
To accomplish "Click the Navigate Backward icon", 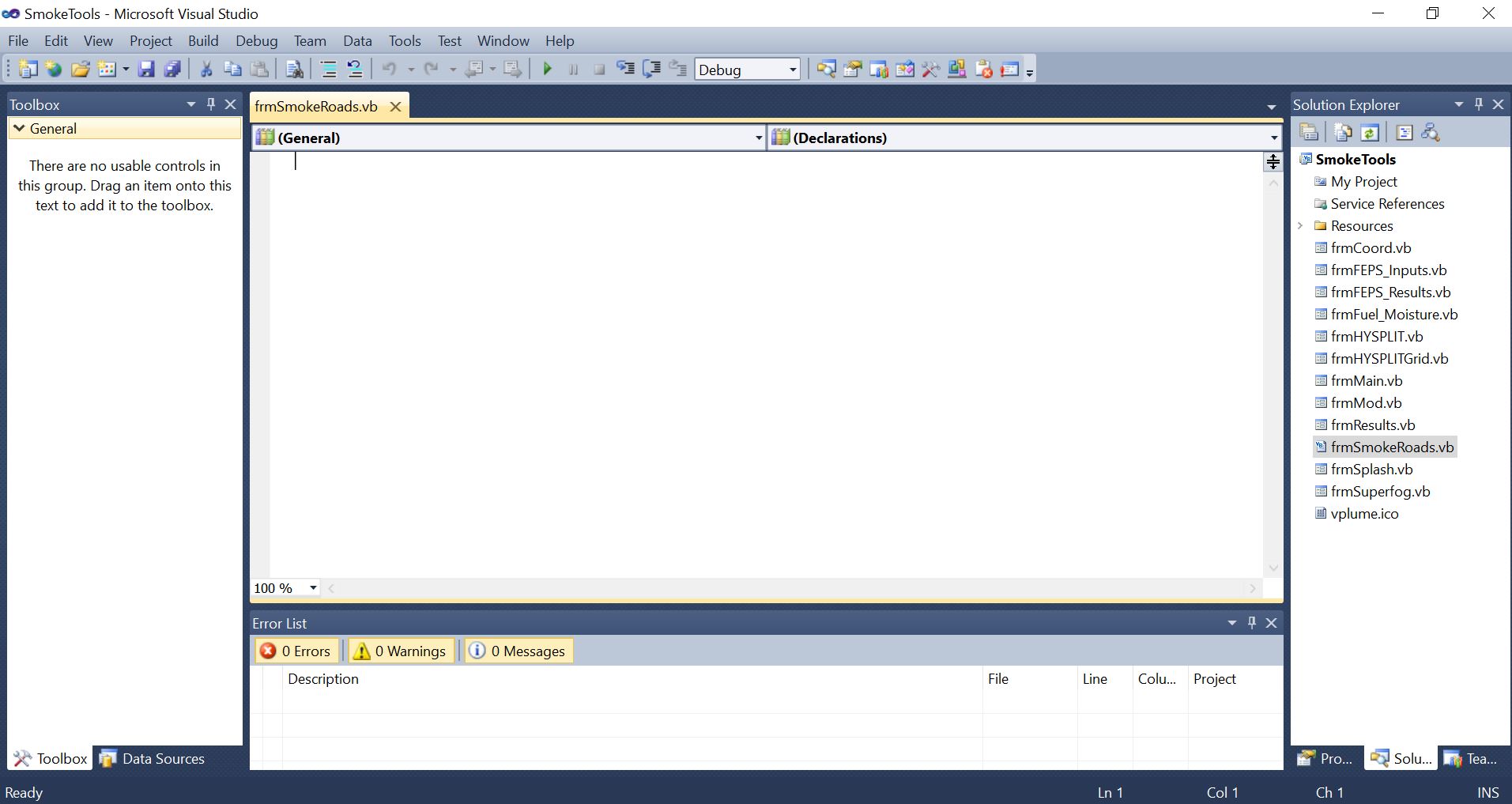I will (474, 70).
